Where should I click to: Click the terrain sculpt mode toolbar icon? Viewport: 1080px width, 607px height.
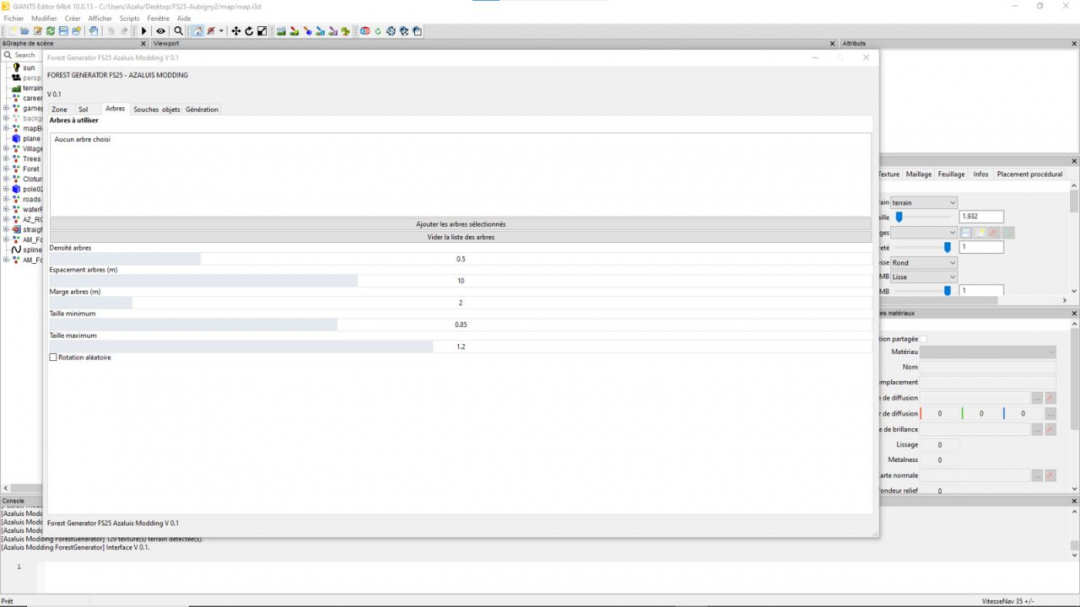[281, 31]
